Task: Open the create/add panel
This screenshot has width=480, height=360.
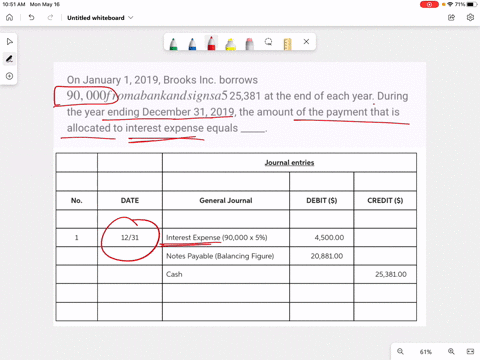Action: (x=9, y=76)
